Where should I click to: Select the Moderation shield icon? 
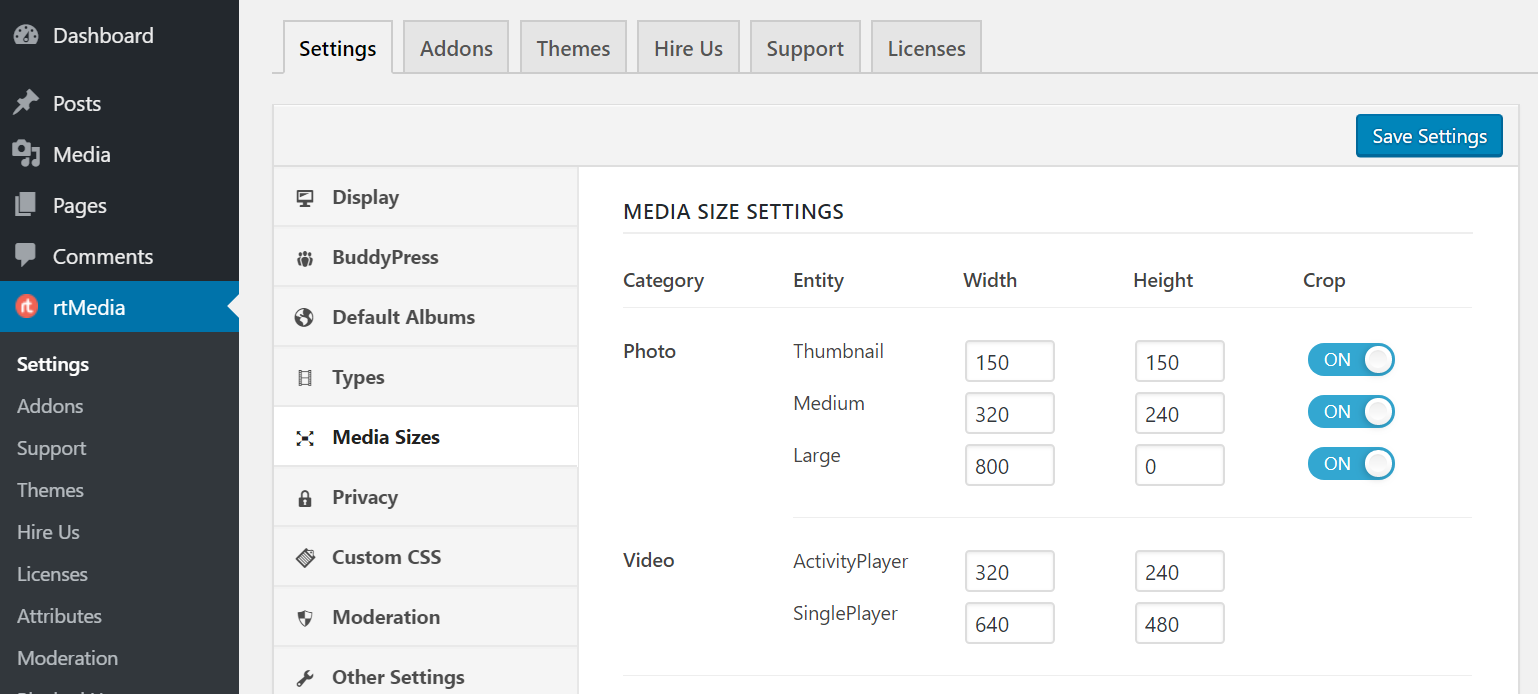305,617
